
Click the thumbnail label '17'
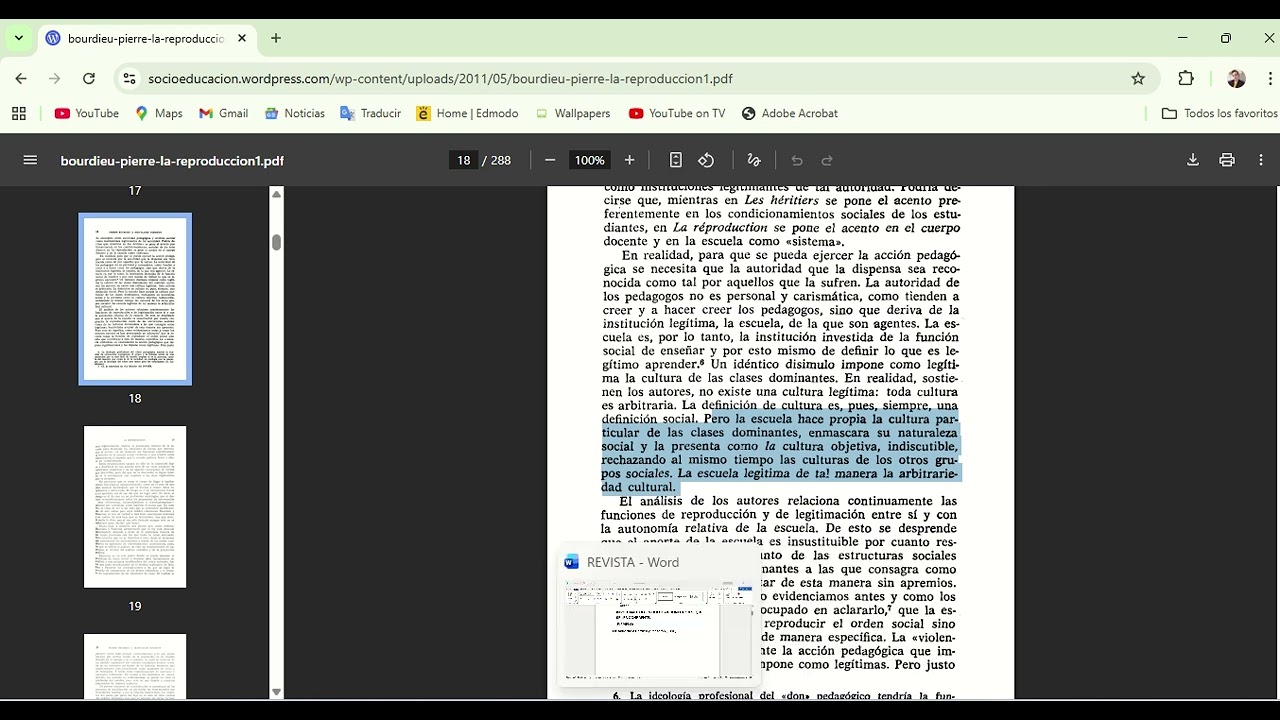coord(135,191)
